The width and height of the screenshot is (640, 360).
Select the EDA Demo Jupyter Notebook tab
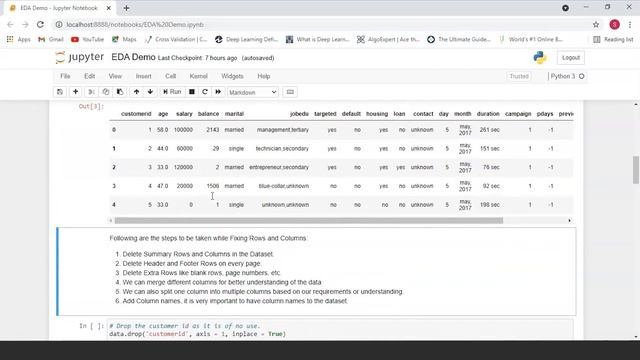(60, 8)
